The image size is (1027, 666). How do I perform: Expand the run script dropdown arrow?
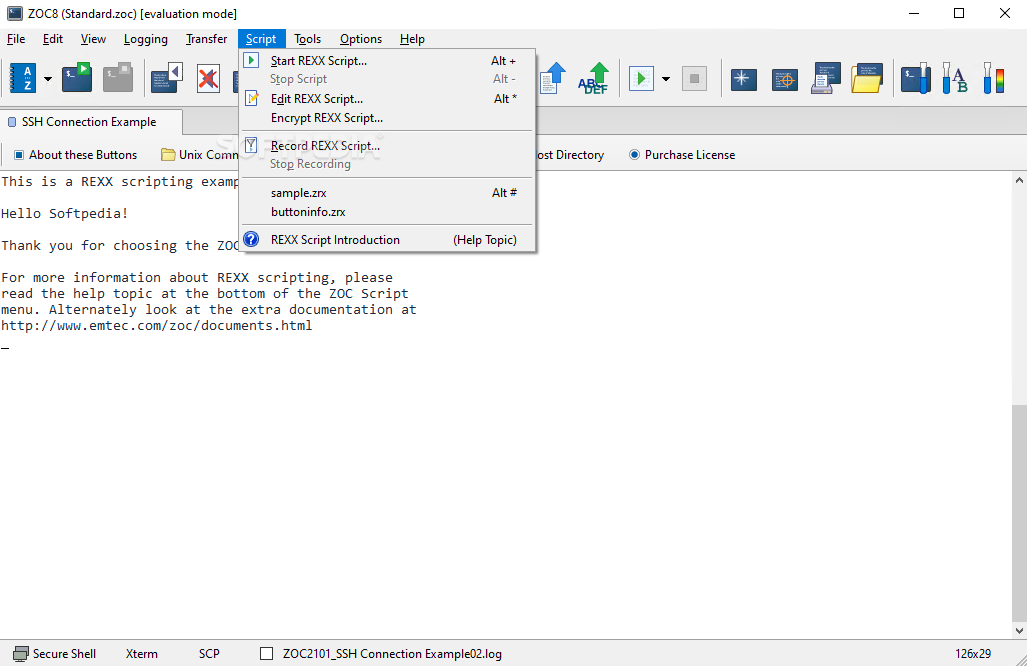[665, 79]
